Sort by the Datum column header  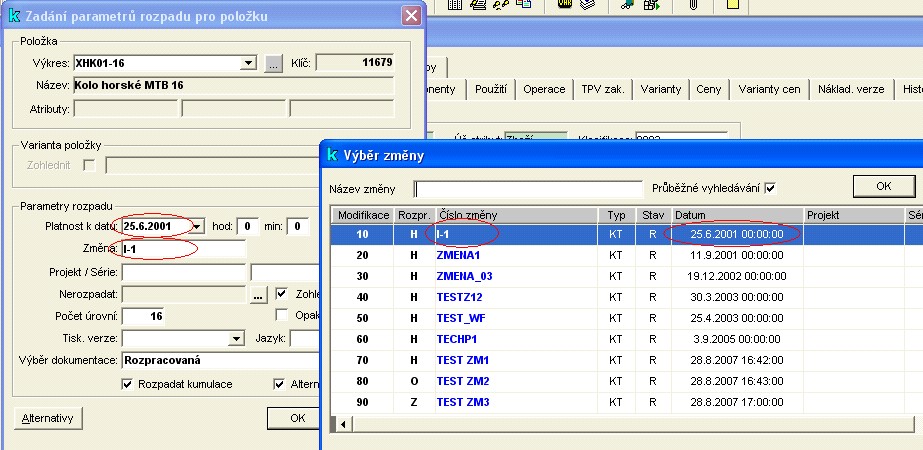[x=738, y=215]
